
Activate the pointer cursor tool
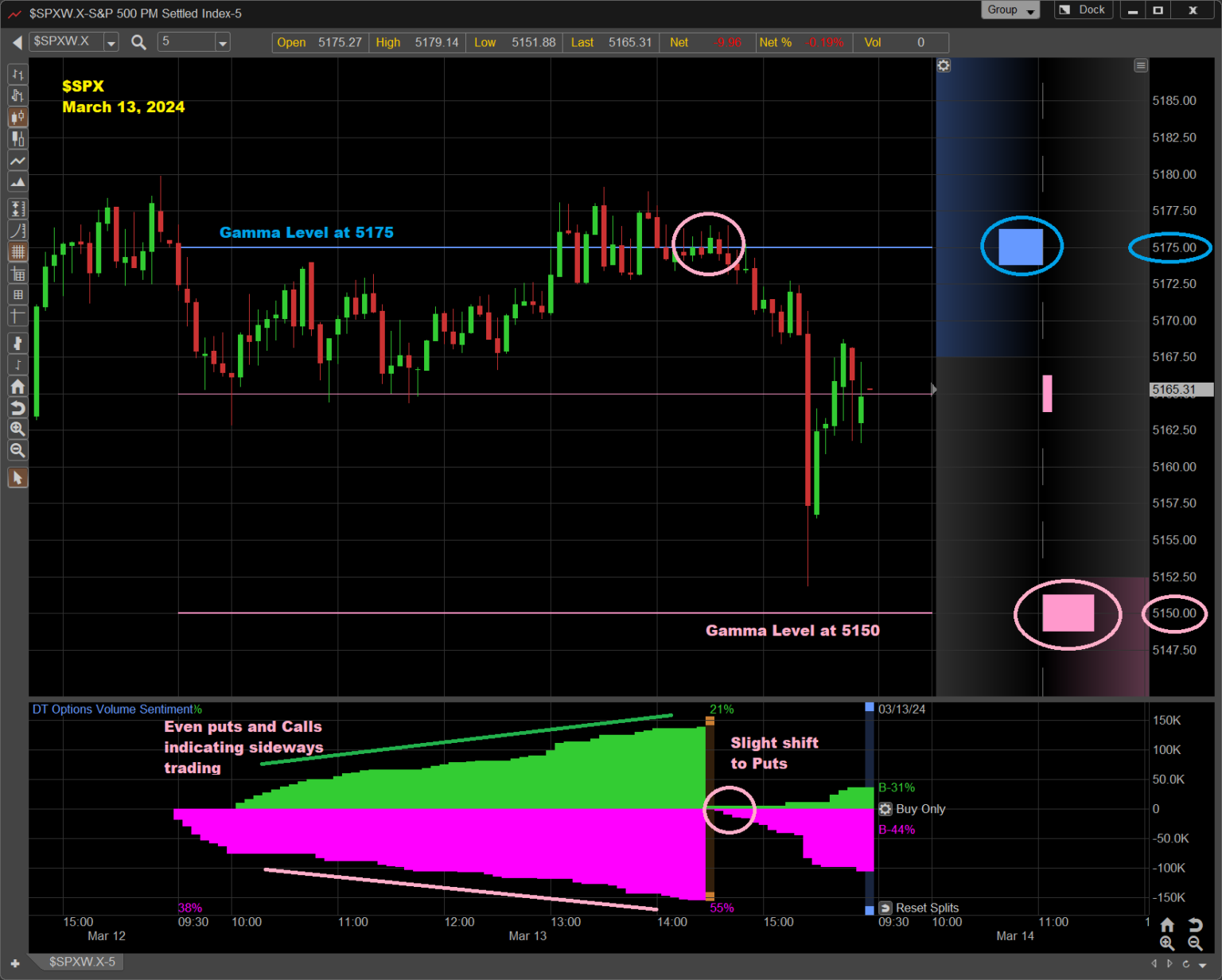pyautogui.click(x=18, y=477)
